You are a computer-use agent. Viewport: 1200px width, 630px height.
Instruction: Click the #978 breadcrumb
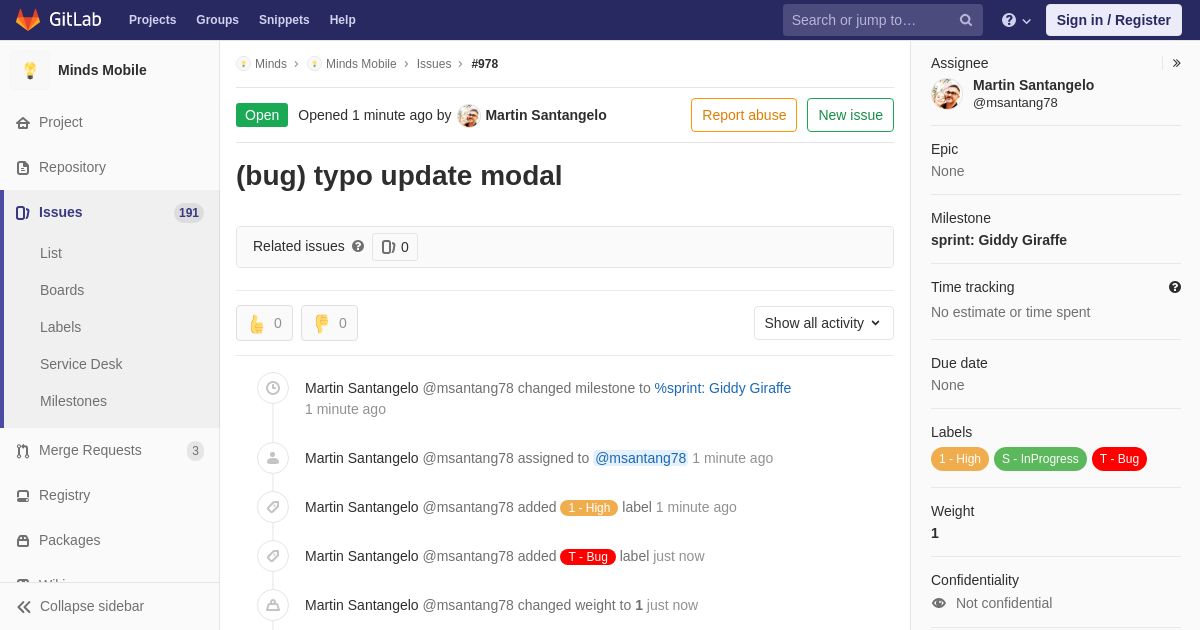(x=485, y=64)
